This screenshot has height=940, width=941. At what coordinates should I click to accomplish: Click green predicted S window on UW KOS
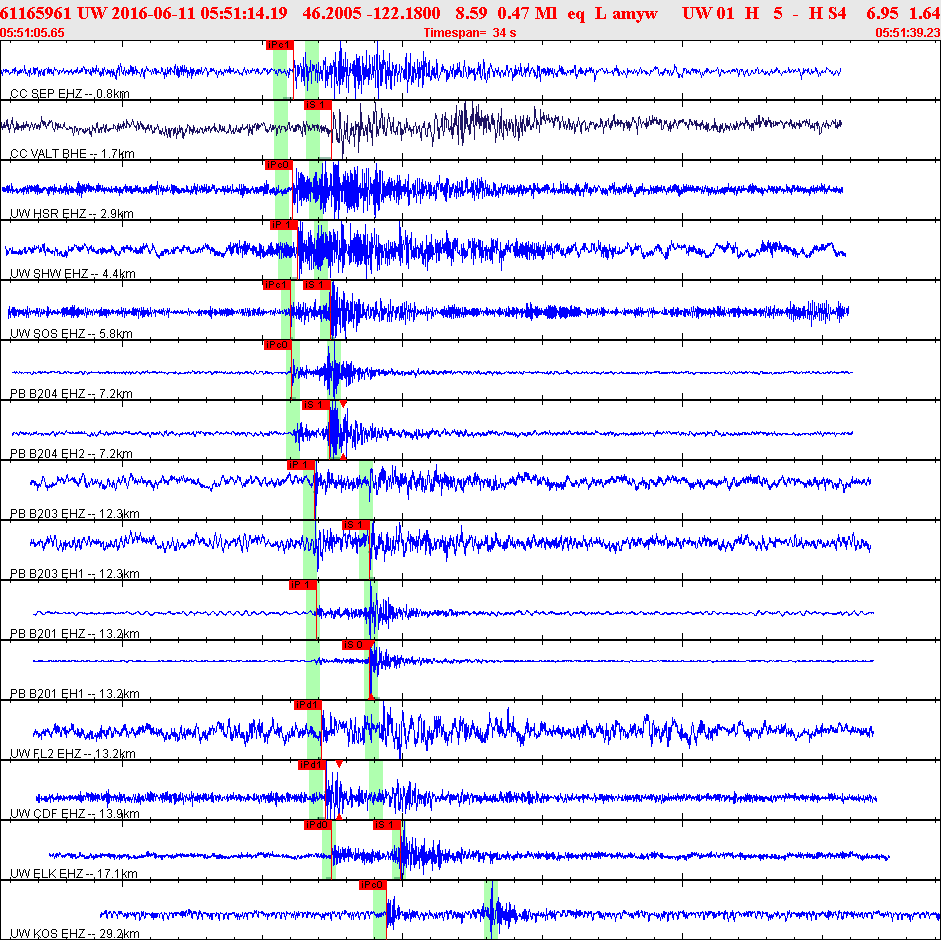pos(491,910)
